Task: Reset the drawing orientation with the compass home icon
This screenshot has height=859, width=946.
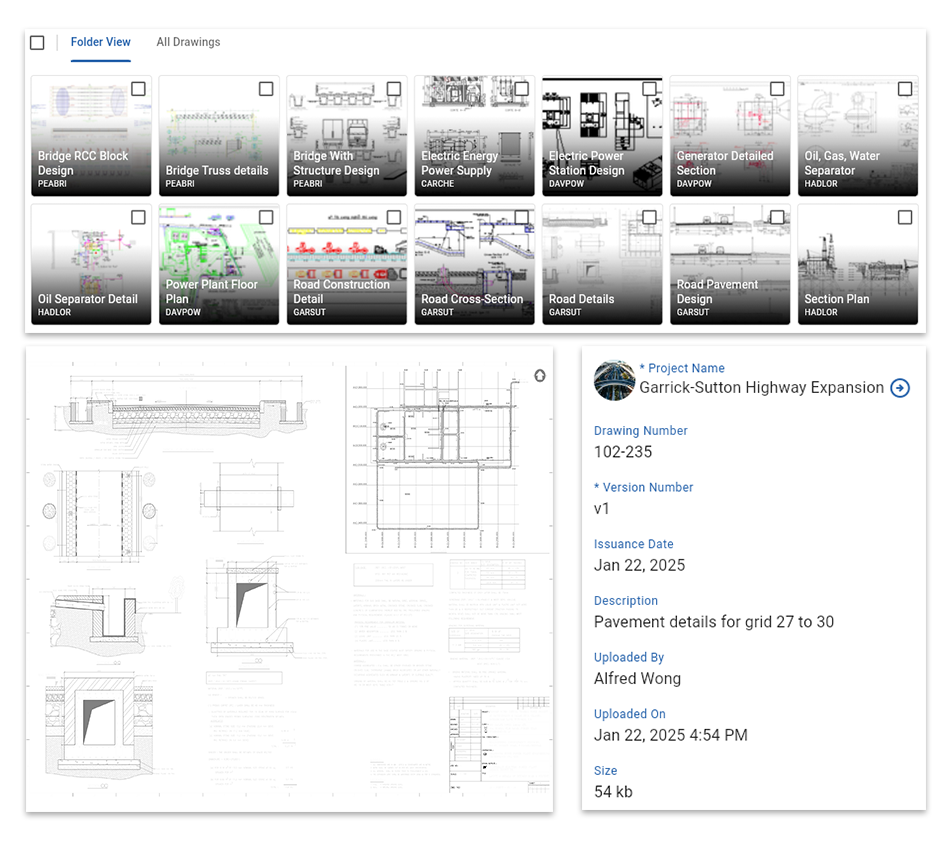Action: coord(540,376)
